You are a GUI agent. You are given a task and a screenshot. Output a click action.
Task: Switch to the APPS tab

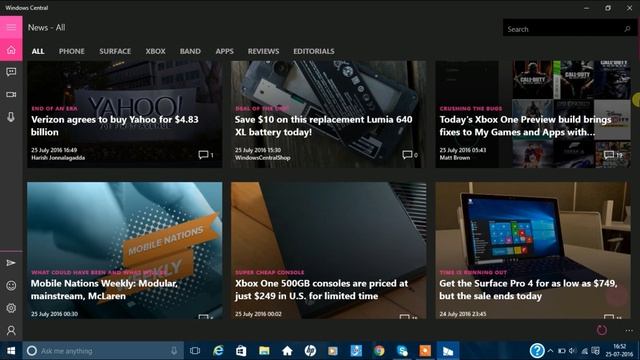click(x=224, y=51)
